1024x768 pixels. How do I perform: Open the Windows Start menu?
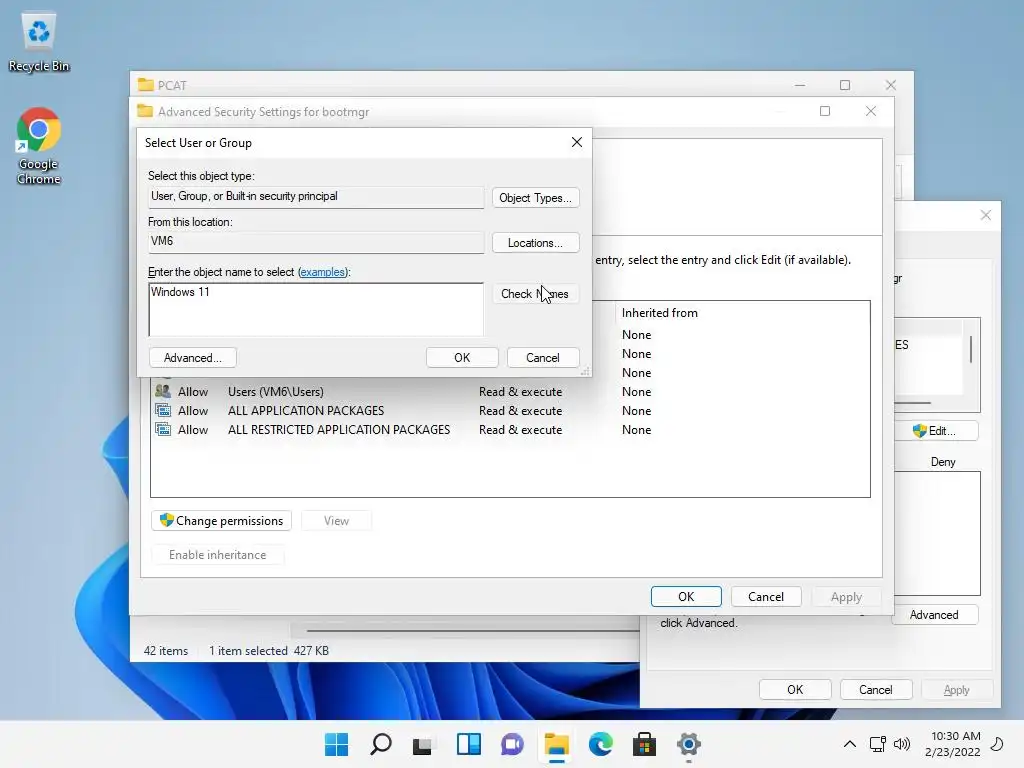336,744
